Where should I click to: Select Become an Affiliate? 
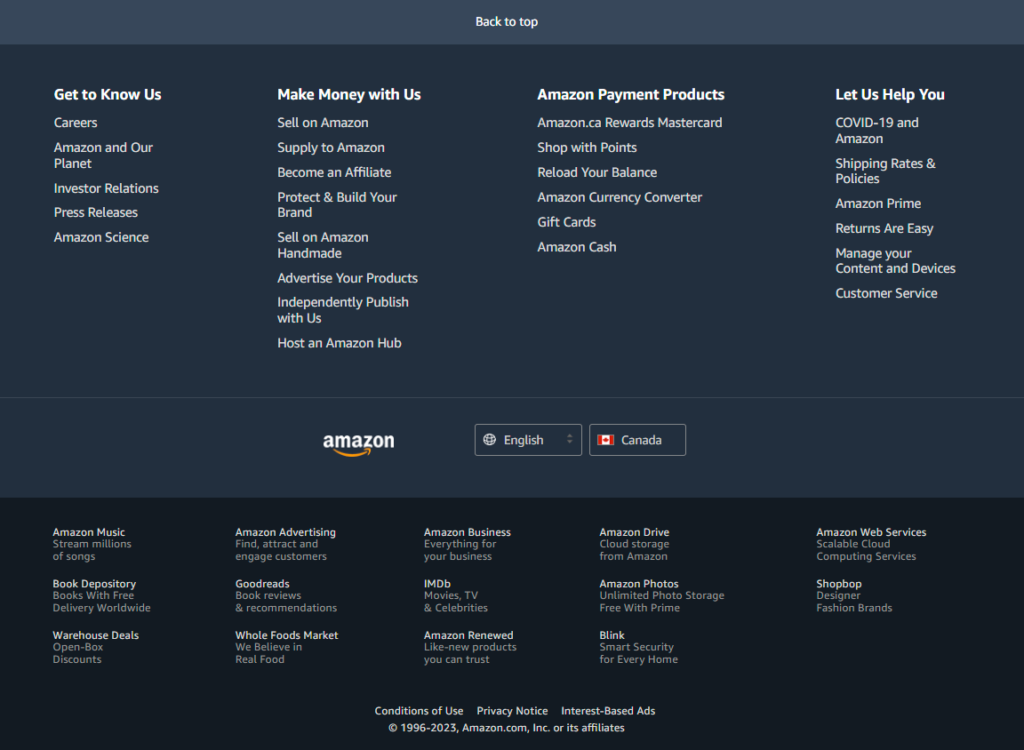pos(334,172)
